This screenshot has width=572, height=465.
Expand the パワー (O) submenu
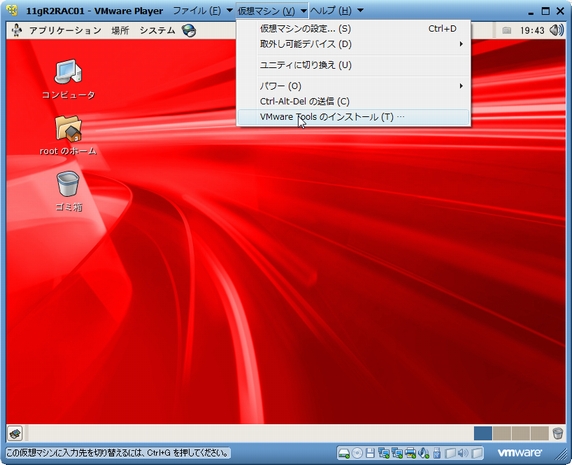[353, 86]
